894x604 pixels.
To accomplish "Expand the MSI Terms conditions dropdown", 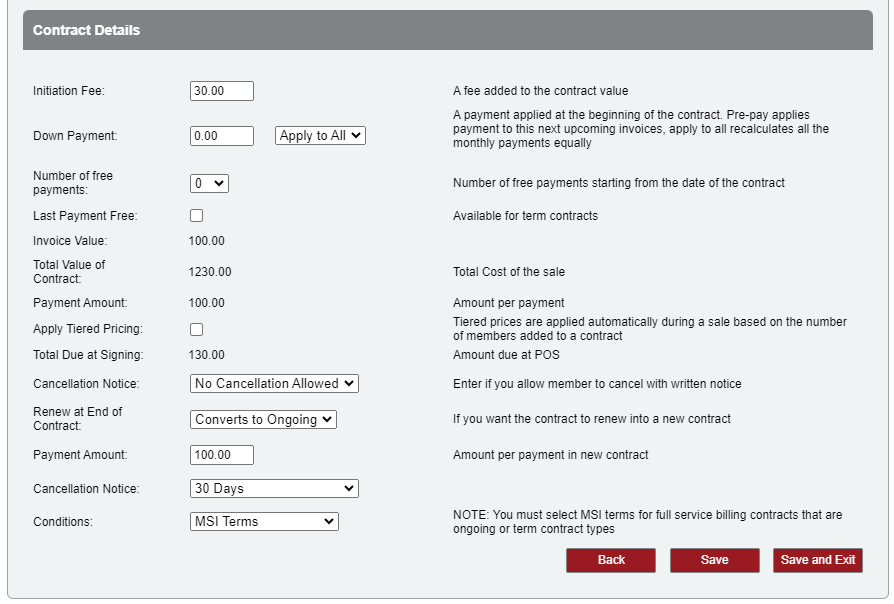I will tap(264, 522).
